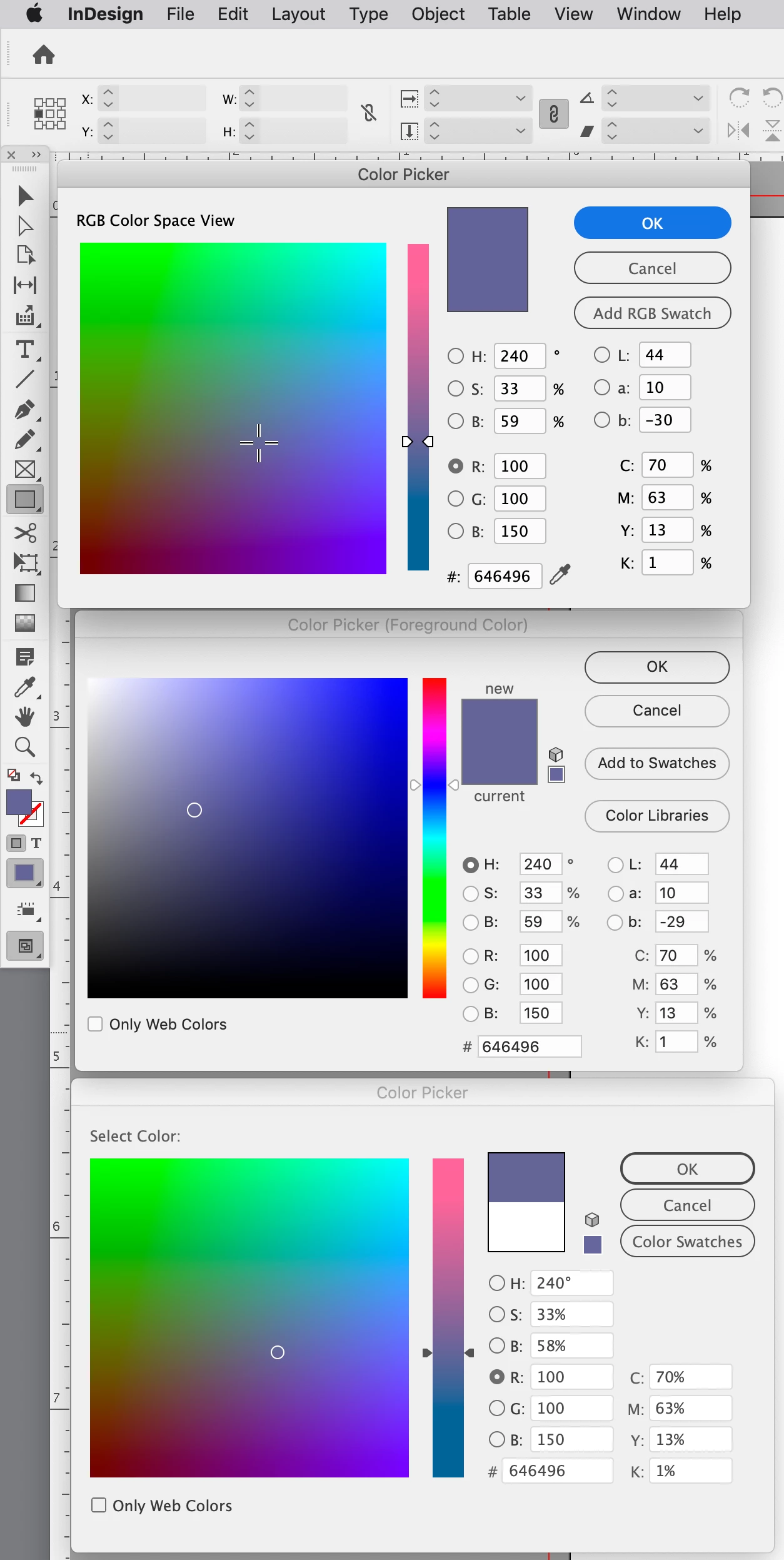The width and height of the screenshot is (784, 1560).
Task: Select the Gap tool
Action: click(x=25, y=285)
